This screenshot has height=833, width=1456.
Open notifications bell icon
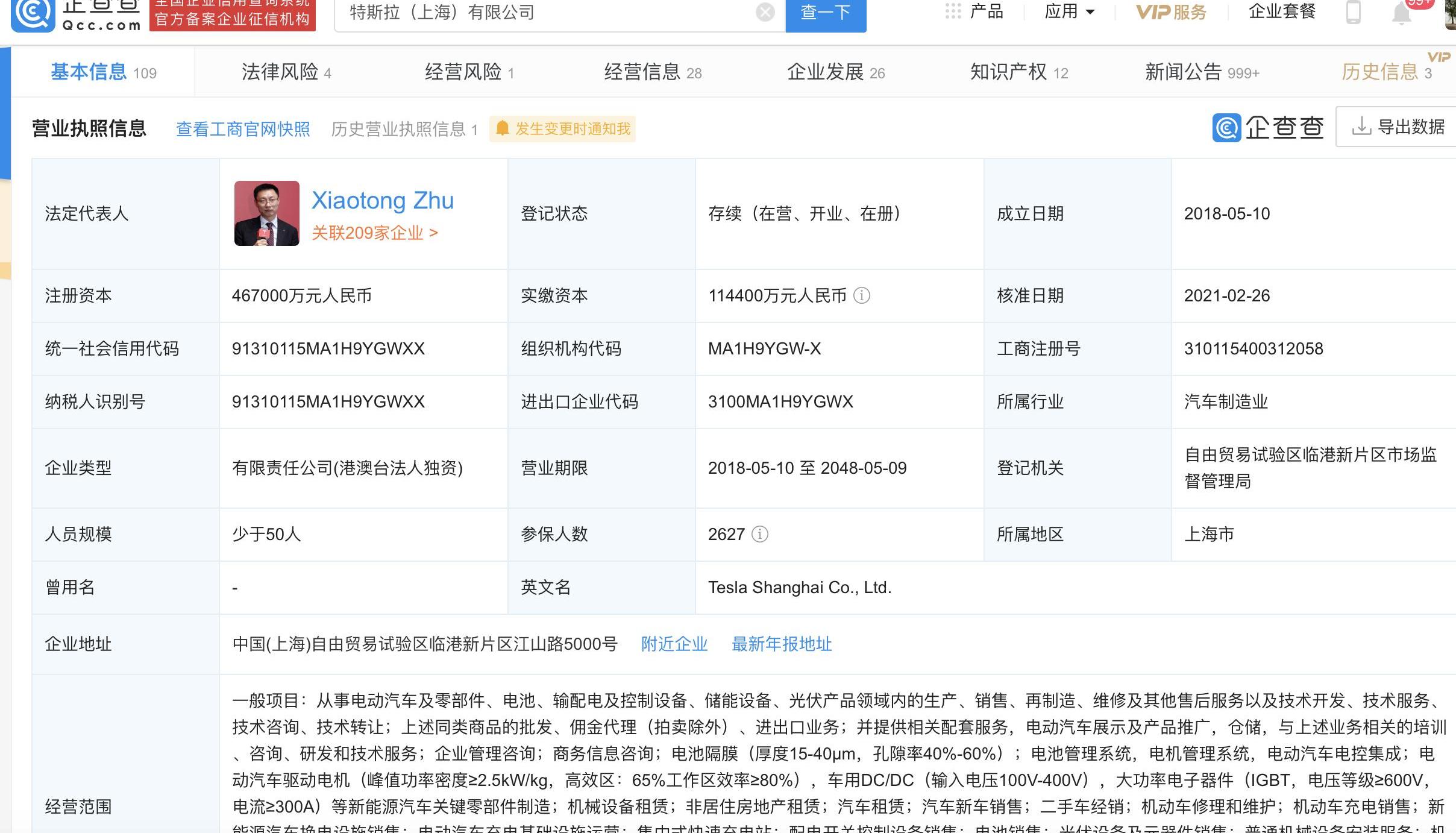pyautogui.click(x=1401, y=13)
